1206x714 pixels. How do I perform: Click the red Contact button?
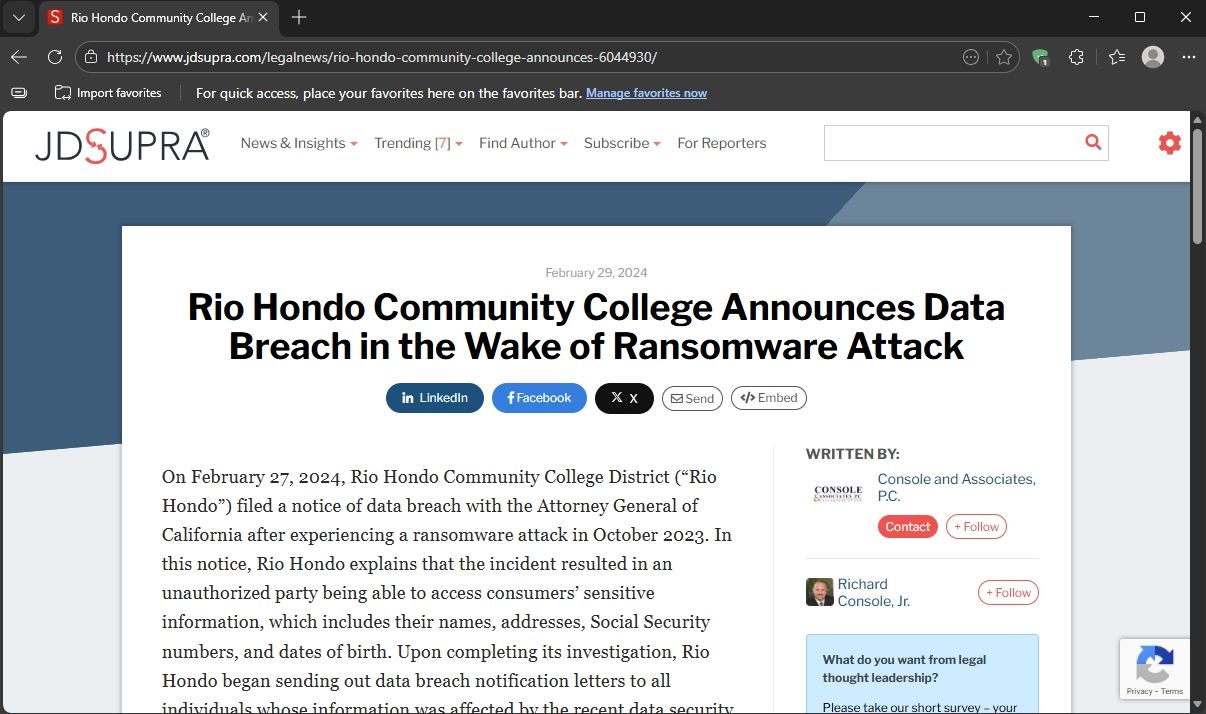click(908, 527)
